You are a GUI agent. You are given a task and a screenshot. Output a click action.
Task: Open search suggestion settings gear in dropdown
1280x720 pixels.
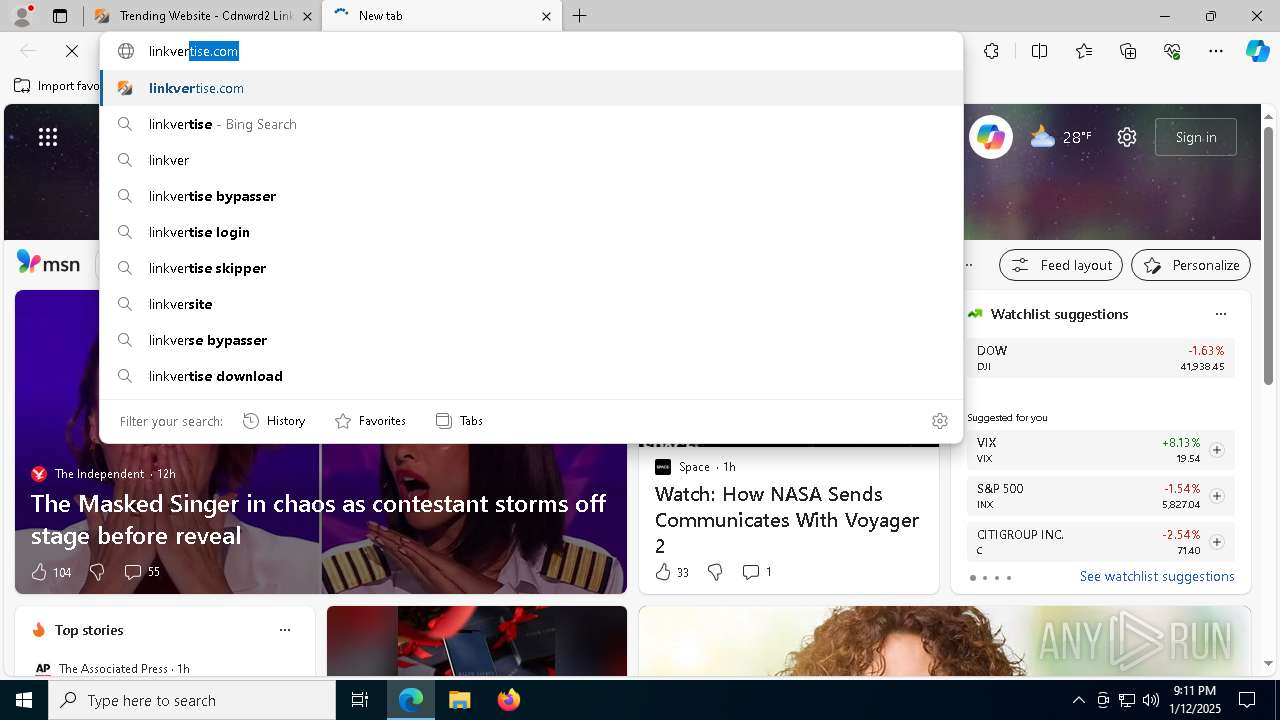(x=939, y=421)
